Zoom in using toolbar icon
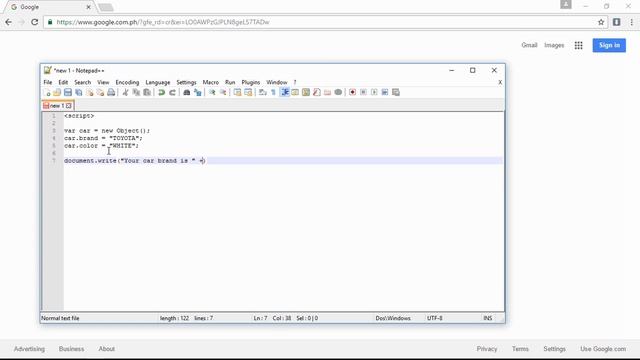Viewport: 640px width, 360px height. coord(212,93)
